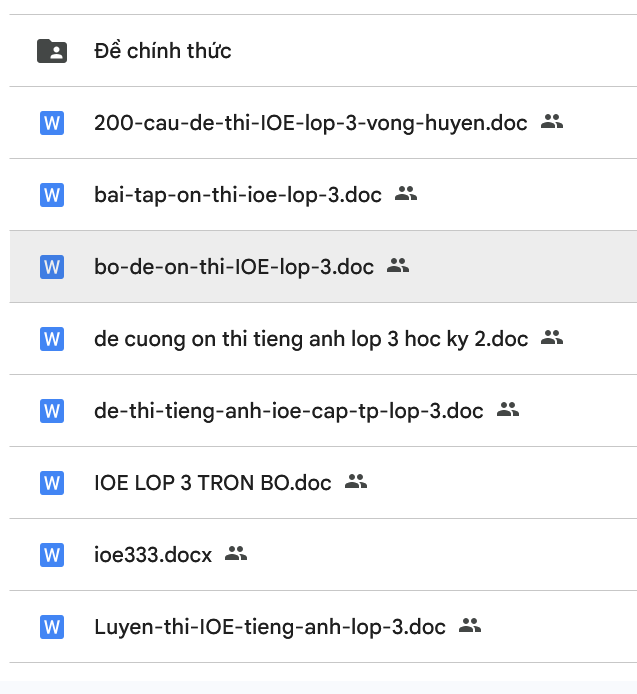637x694 pixels.
Task: Click shared icon beside bo-de-on-thi-IOE-lop-3.doc
Action: (398, 266)
